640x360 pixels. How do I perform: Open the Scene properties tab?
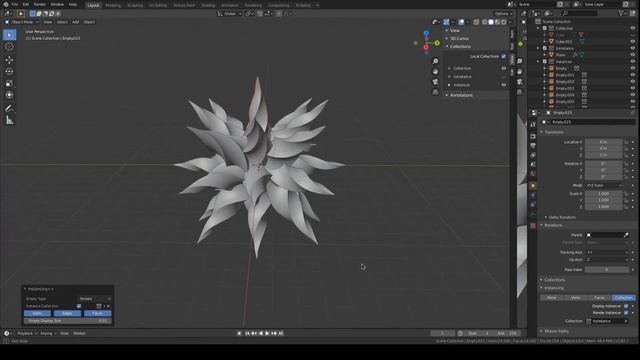(533, 164)
